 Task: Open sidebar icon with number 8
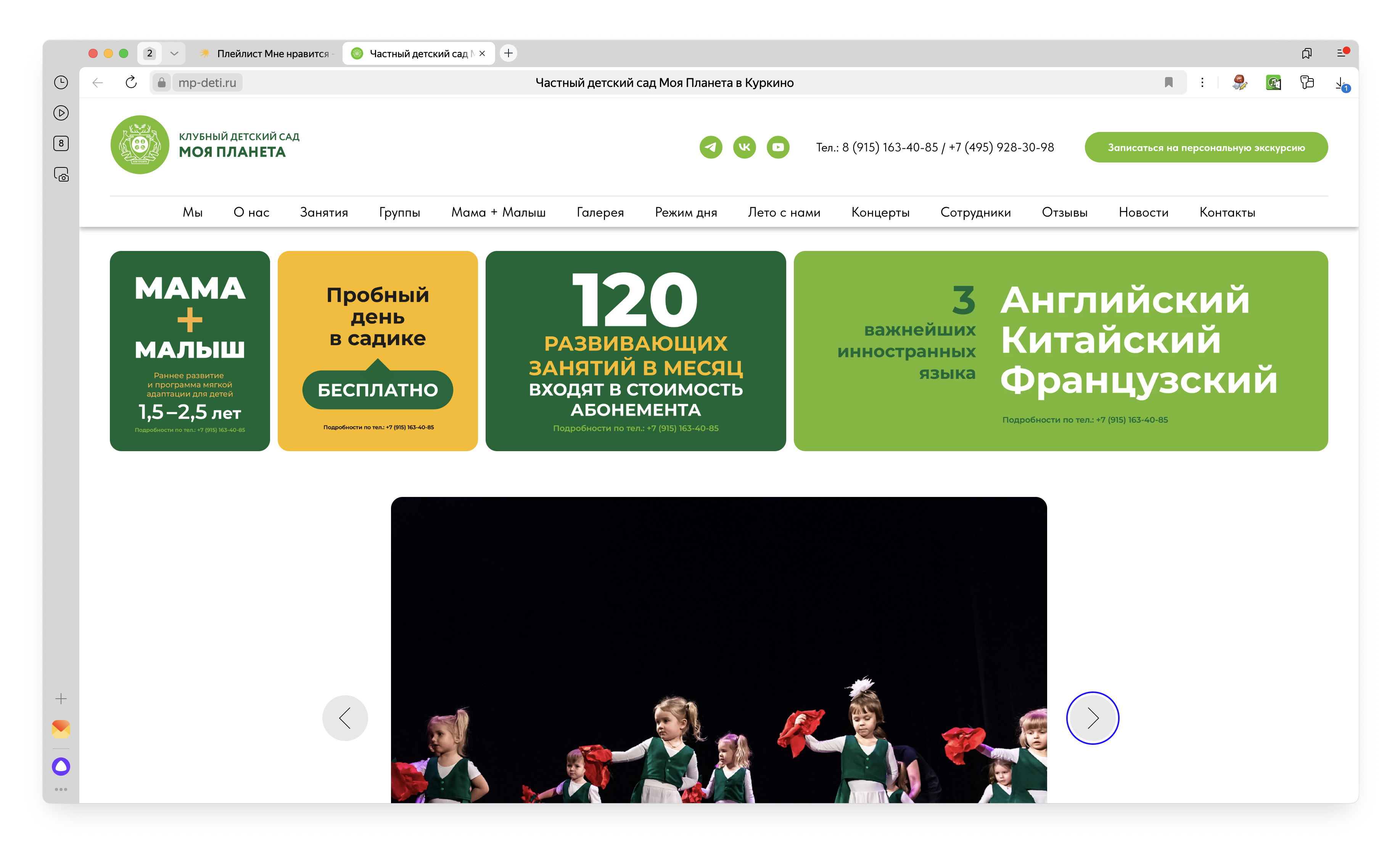pyautogui.click(x=61, y=143)
